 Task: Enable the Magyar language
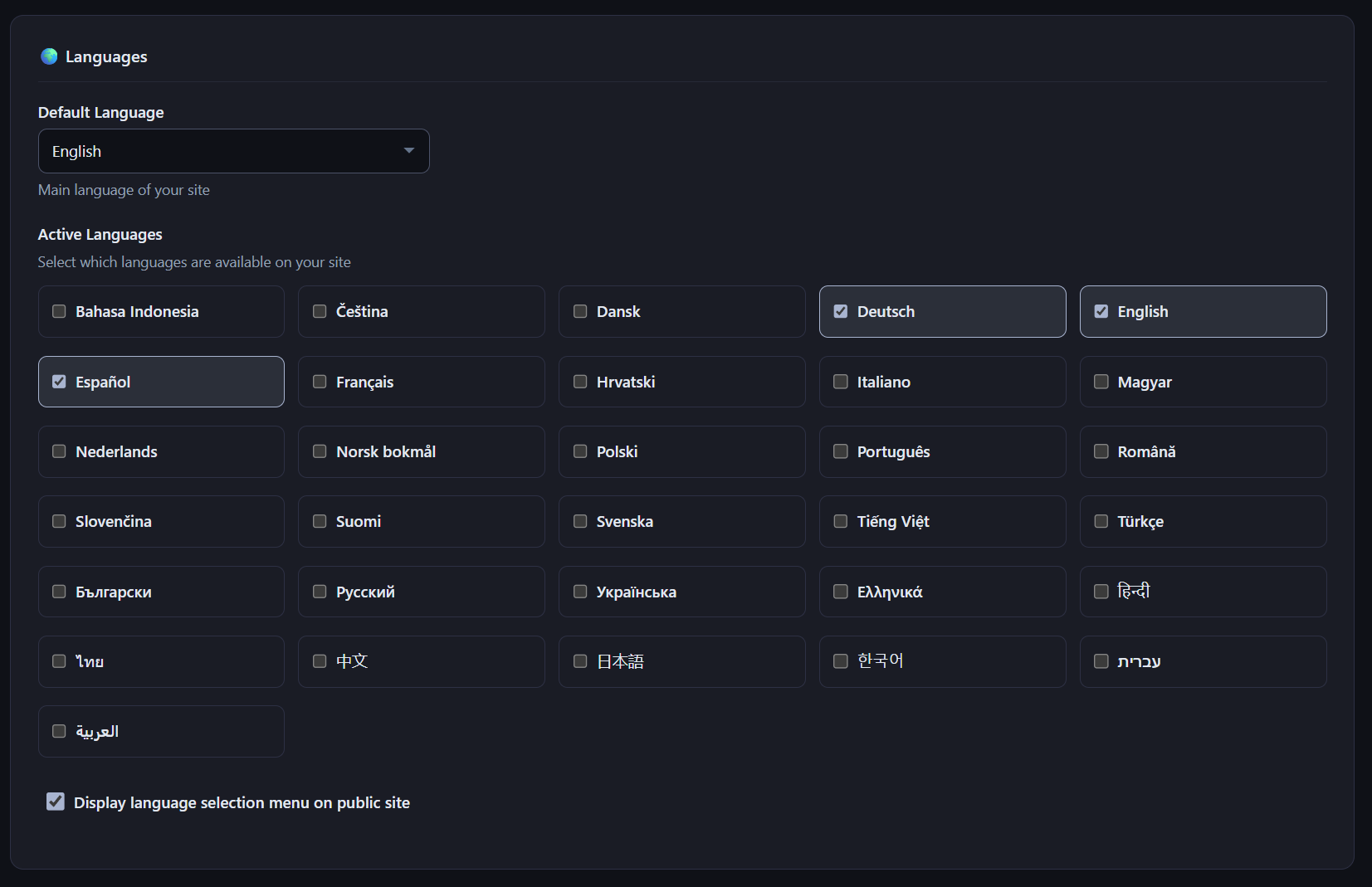(x=1101, y=382)
